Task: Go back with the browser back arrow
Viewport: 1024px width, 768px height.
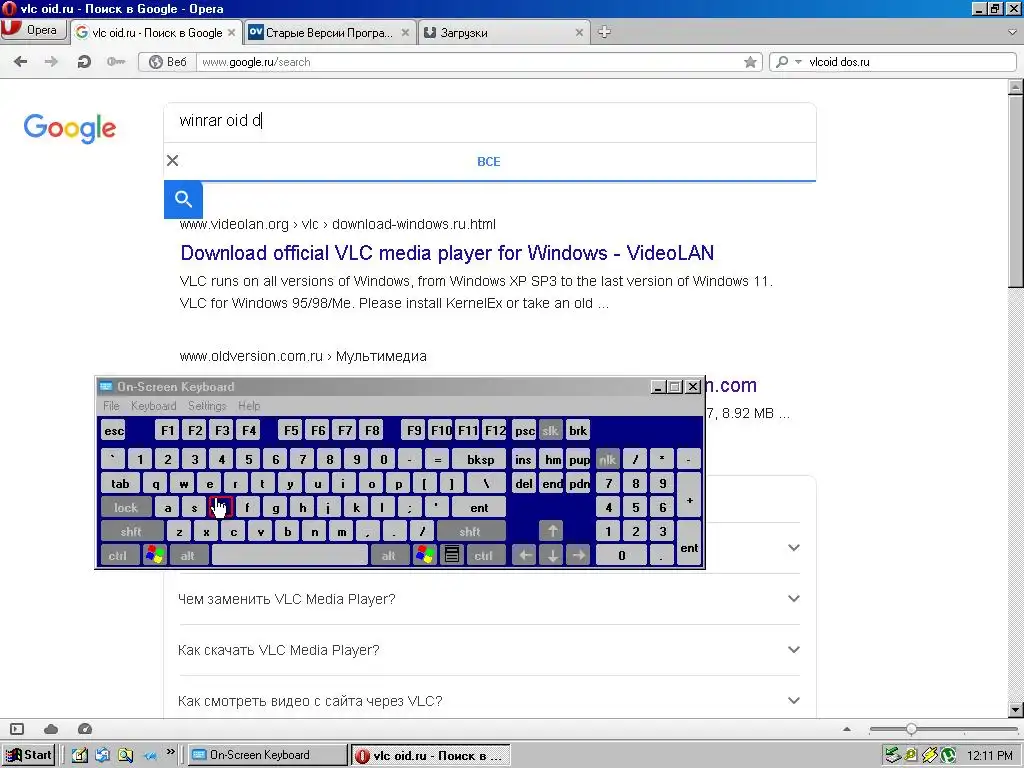Action: tap(21, 62)
